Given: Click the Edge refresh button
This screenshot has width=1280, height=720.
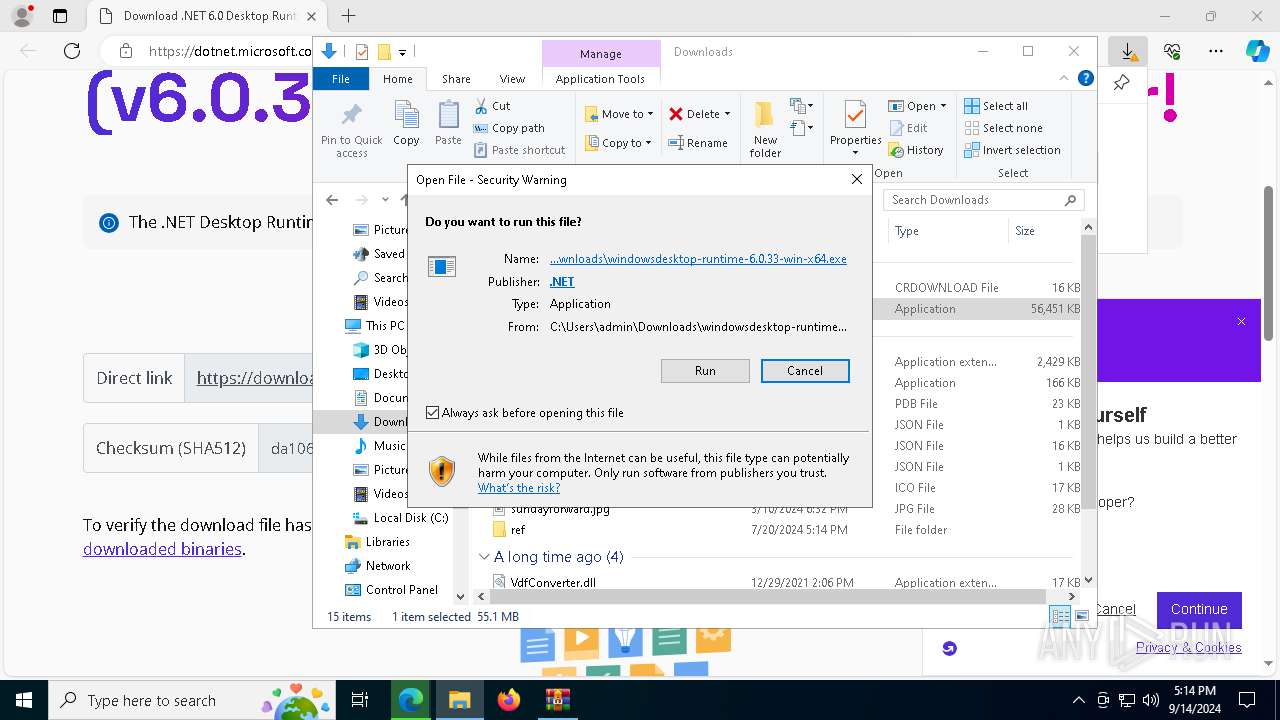Looking at the screenshot, I should (72, 51).
